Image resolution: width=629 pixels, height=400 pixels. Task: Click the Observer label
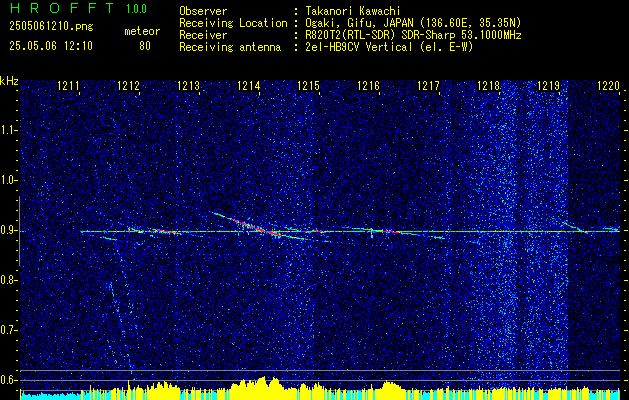coord(203,11)
